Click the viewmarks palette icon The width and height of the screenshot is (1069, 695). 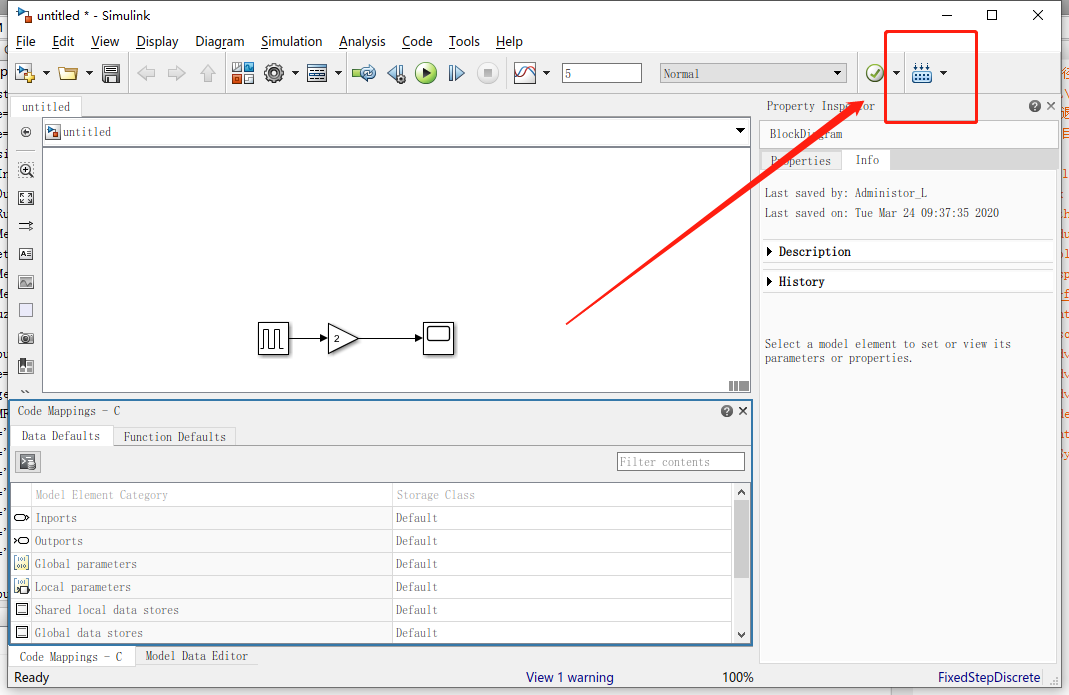pyautogui.click(x=26, y=366)
